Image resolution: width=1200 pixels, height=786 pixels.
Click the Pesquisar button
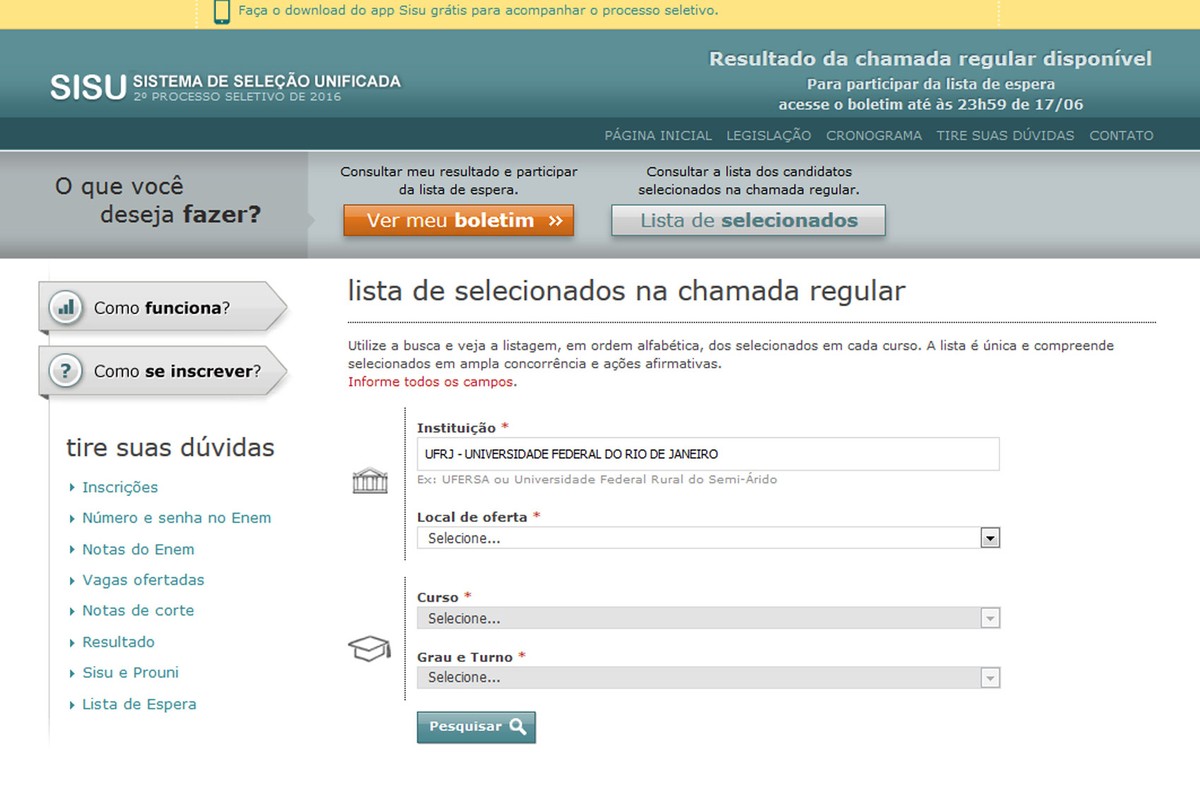(x=476, y=727)
